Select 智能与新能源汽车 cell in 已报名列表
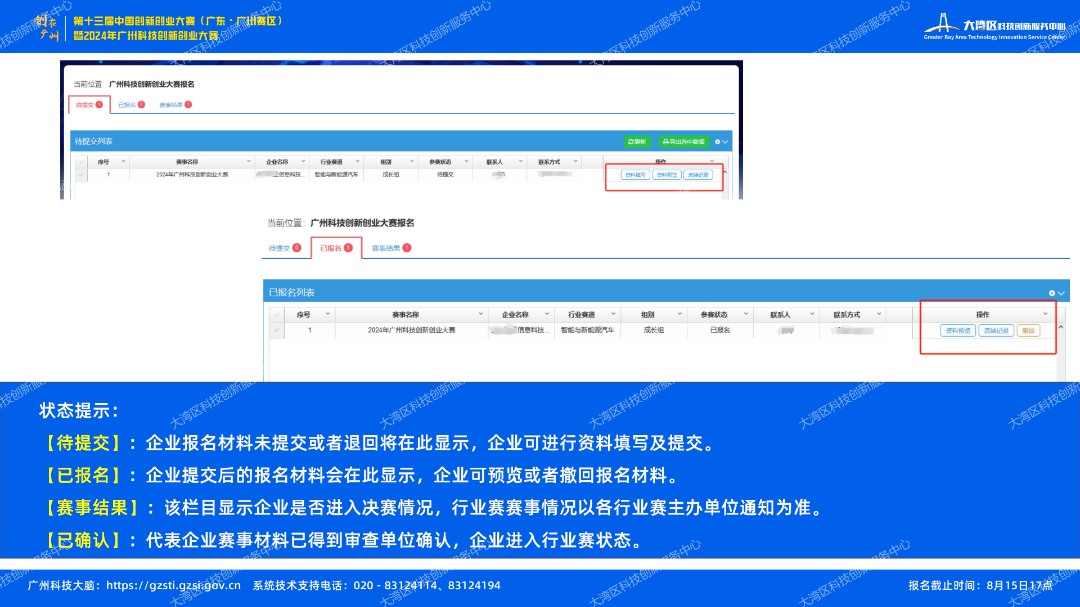 [588, 331]
